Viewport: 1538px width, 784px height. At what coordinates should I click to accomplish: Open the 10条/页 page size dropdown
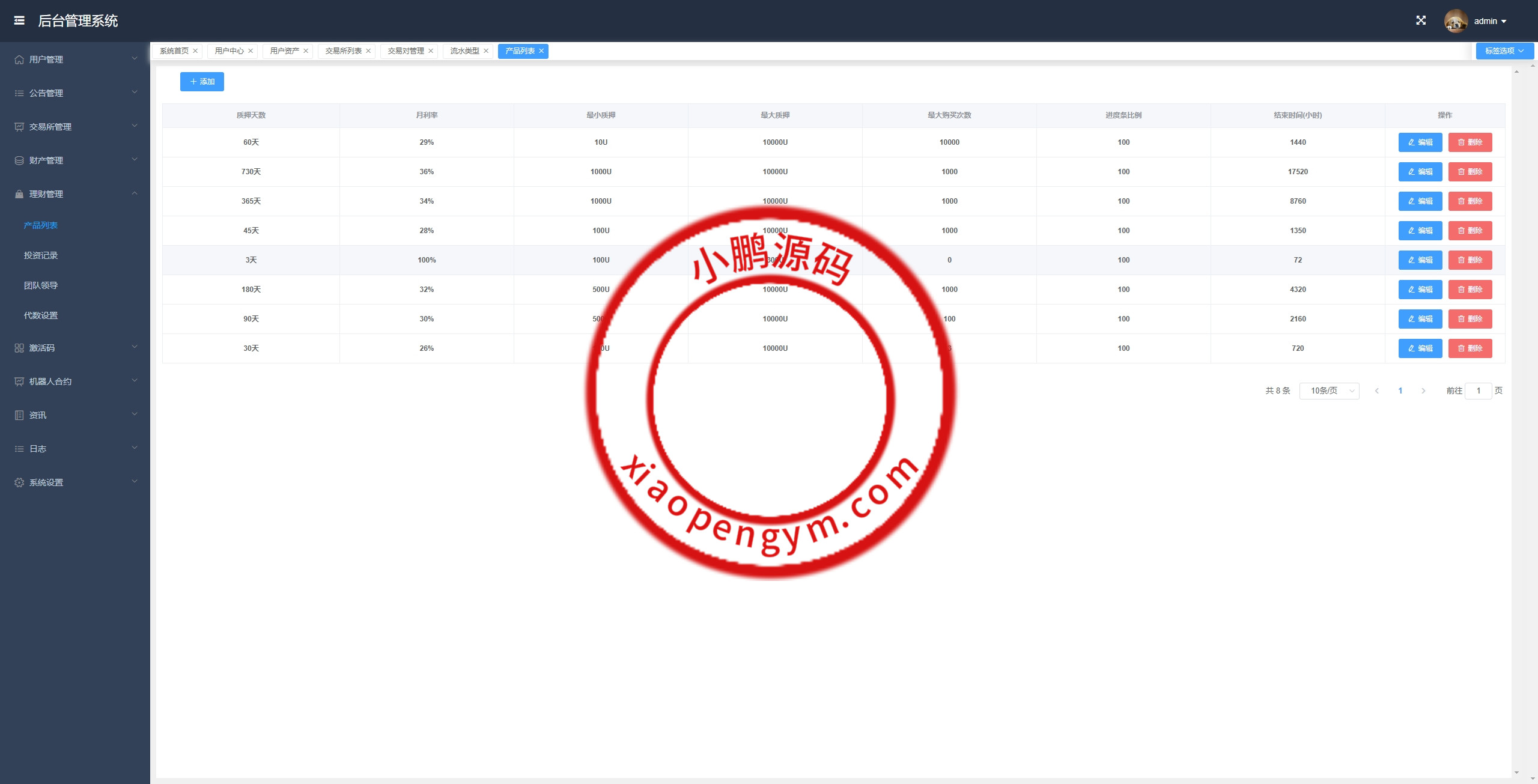point(1329,391)
